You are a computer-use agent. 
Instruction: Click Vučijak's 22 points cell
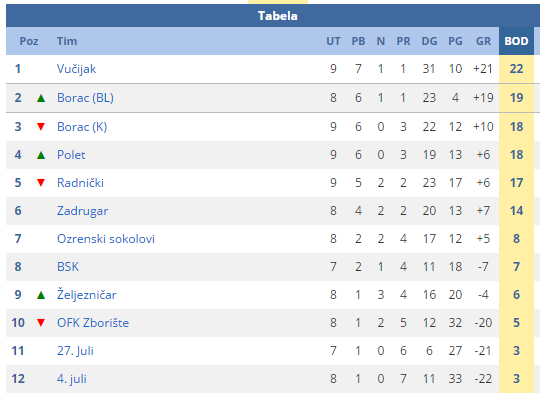coord(516,69)
